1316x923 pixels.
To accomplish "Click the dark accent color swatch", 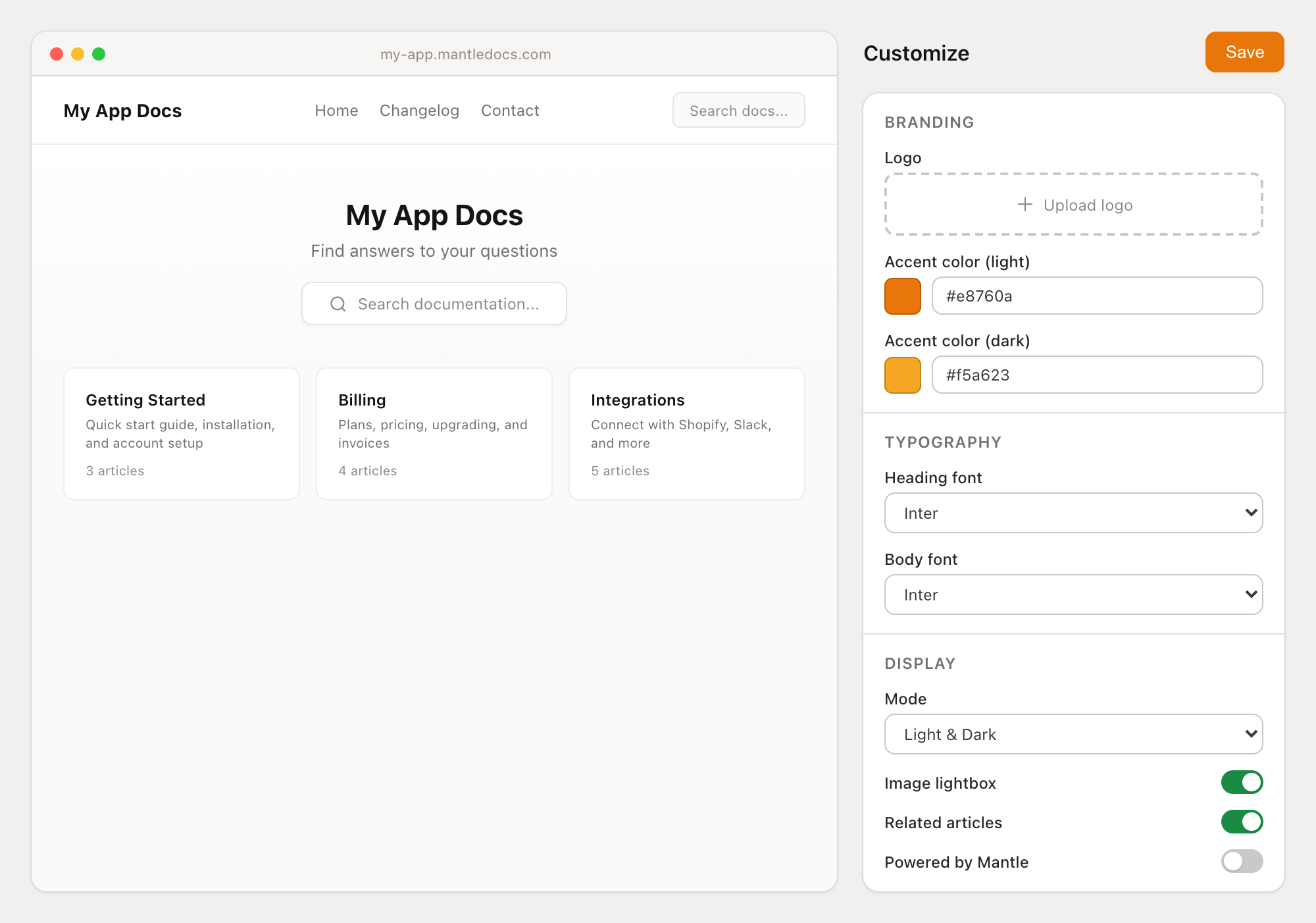I will point(902,375).
